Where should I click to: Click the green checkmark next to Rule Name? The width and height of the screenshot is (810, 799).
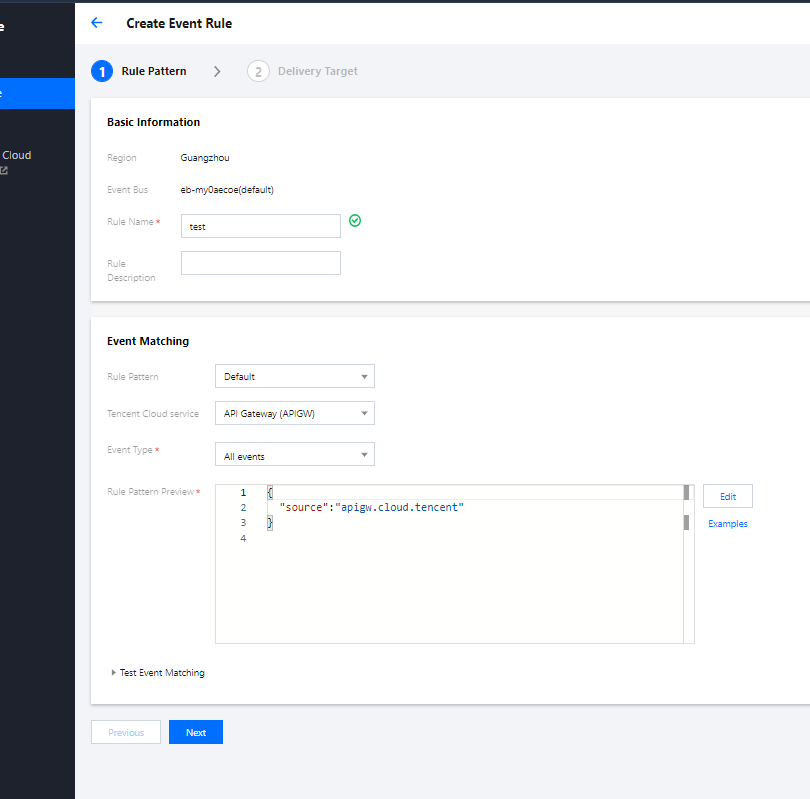[x=355, y=220]
